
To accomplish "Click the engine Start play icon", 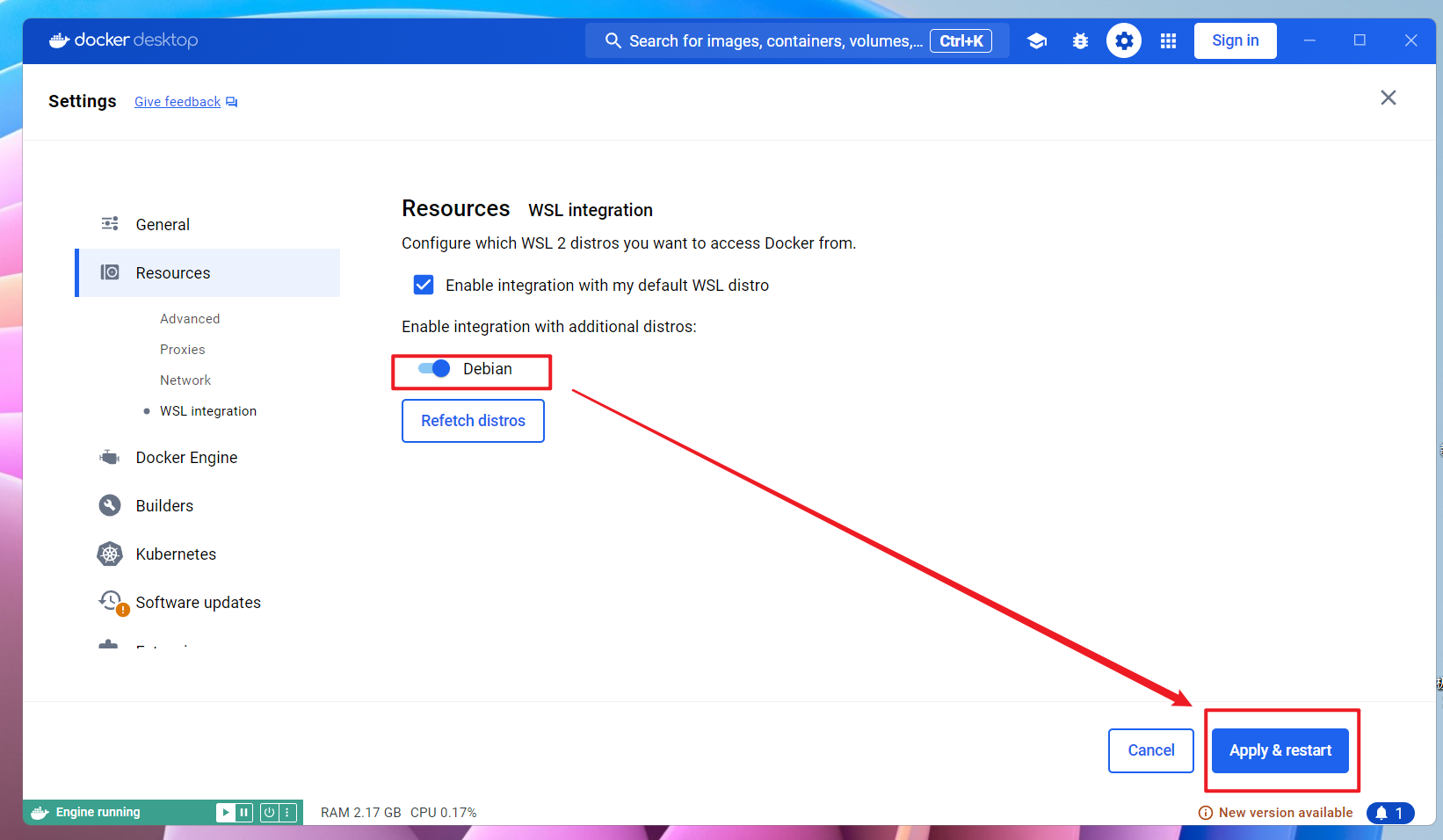I will point(226,813).
